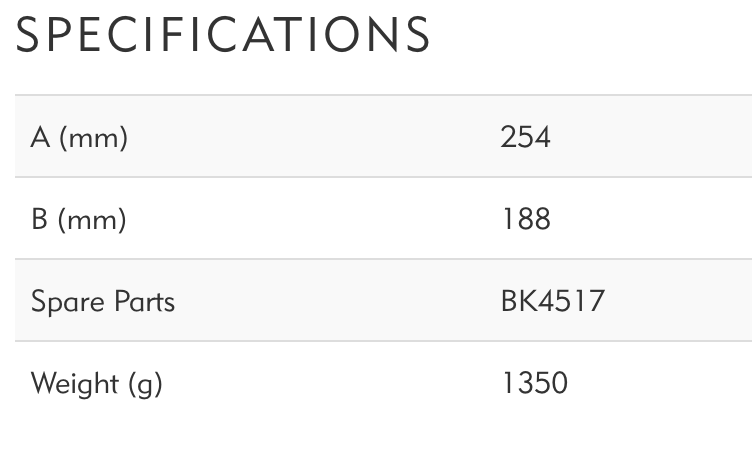The image size is (752, 474).
Task: Click the letter A in the first row
Action: (x=40, y=137)
